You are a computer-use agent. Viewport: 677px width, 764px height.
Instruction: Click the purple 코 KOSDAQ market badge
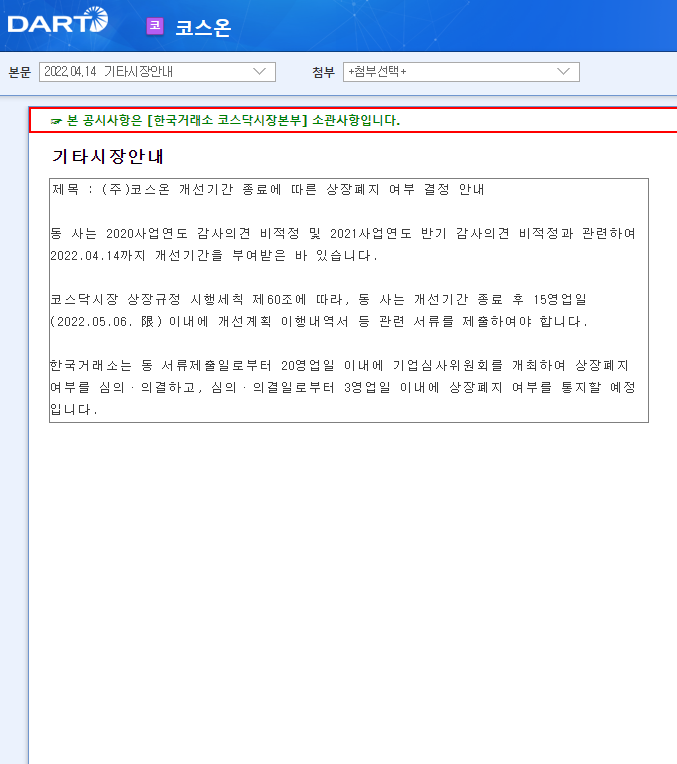pyautogui.click(x=155, y=26)
